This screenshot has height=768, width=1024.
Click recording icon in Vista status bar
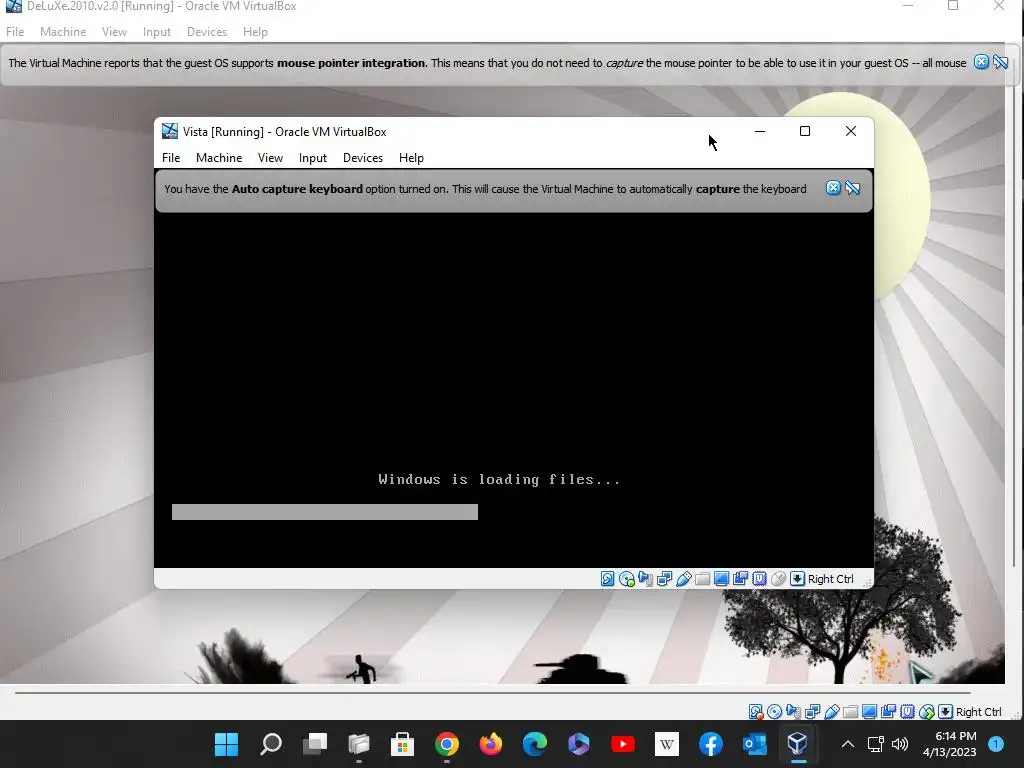740,579
